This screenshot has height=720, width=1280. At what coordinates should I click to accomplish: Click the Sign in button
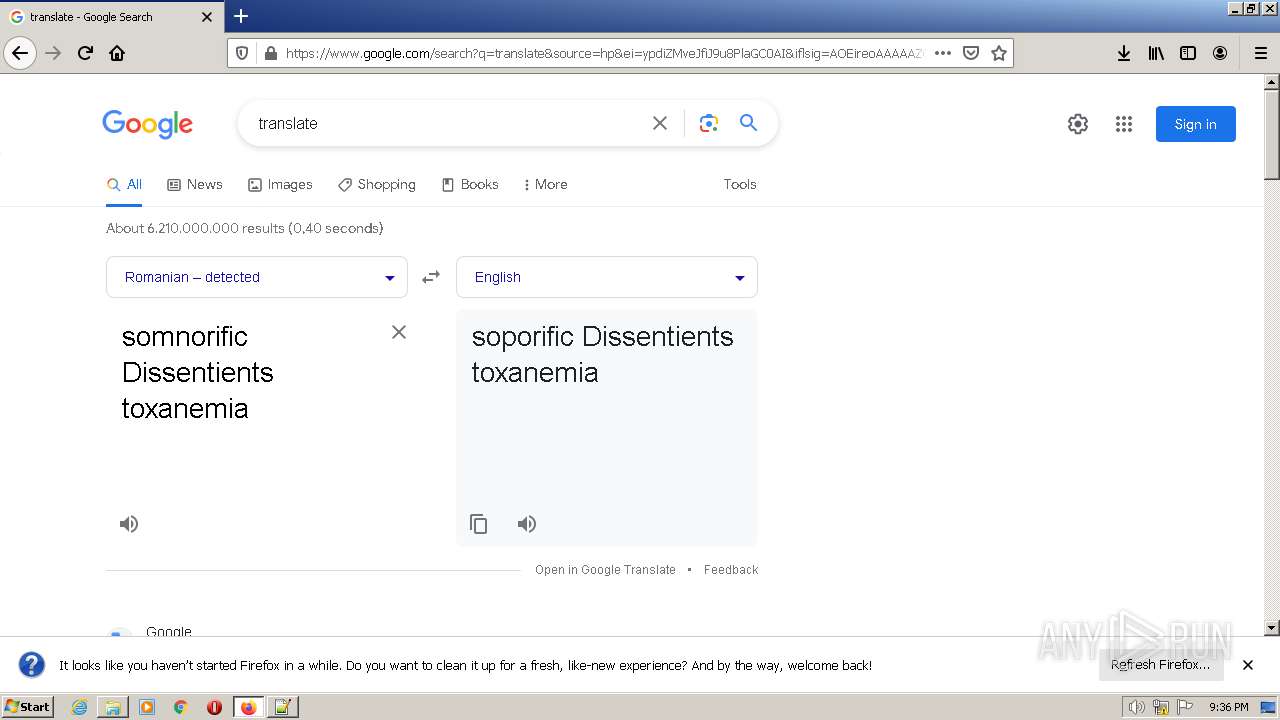coord(1196,124)
